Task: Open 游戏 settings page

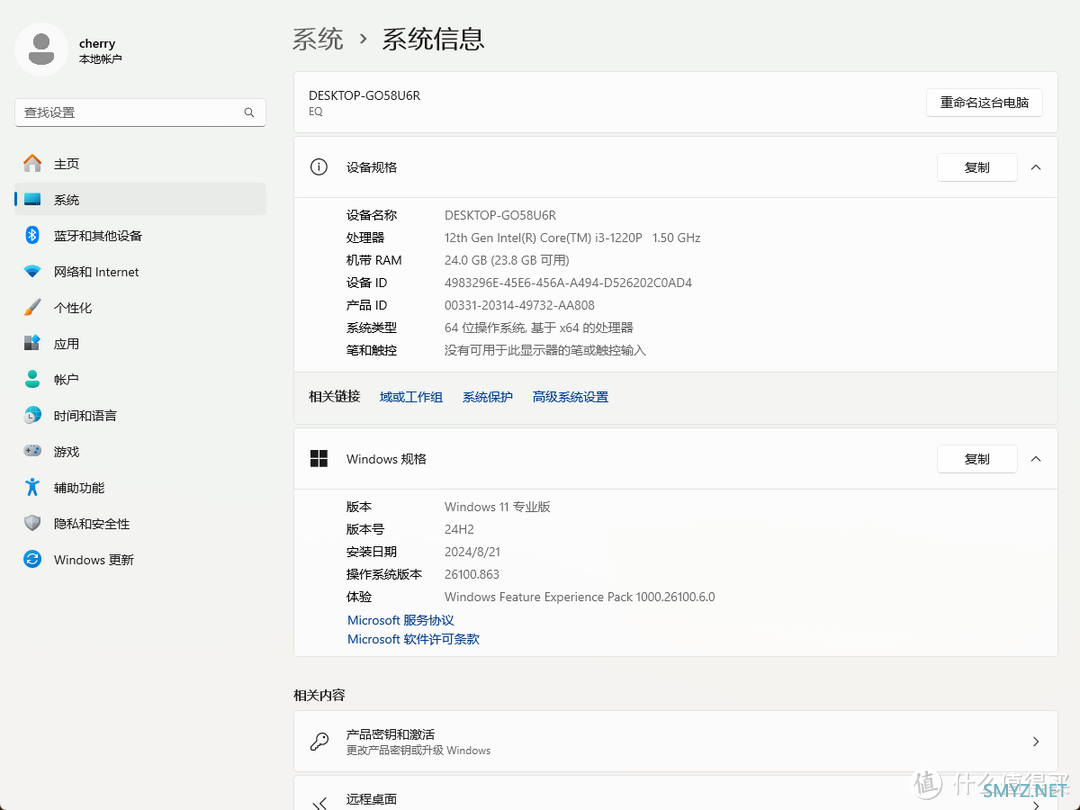Action: [140, 451]
